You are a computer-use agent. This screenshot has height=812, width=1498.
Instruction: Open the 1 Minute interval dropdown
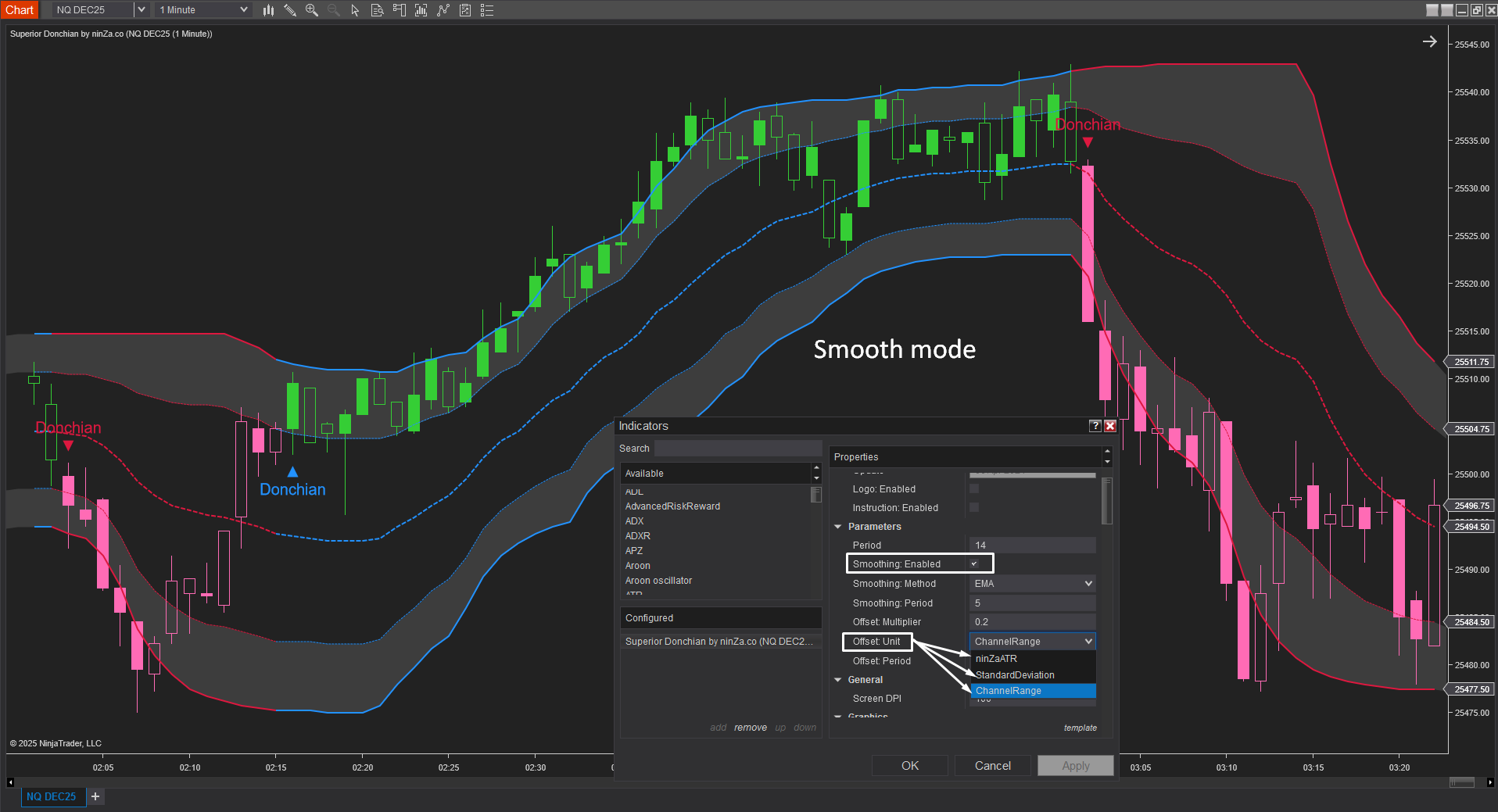[203, 10]
